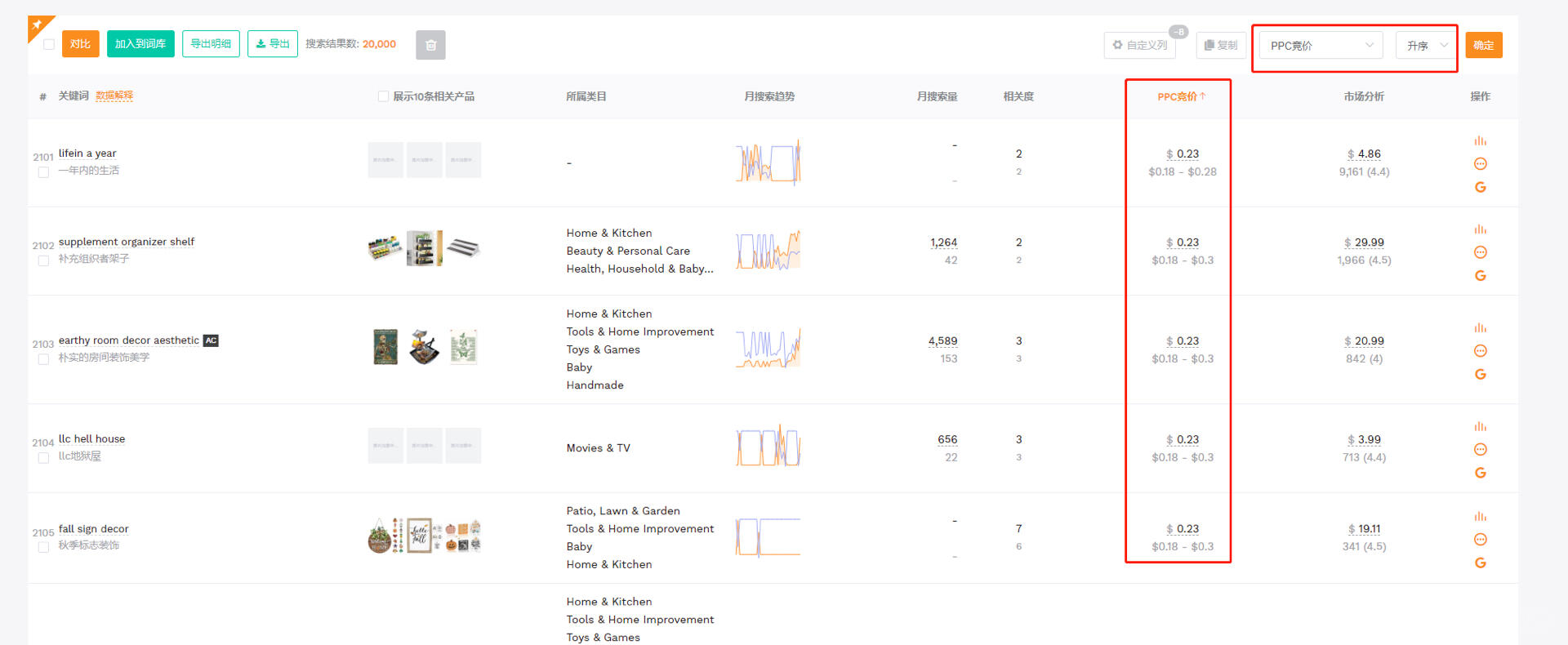Click the green 加入到词库 button
This screenshot has width=1568, height=645.
140,44
